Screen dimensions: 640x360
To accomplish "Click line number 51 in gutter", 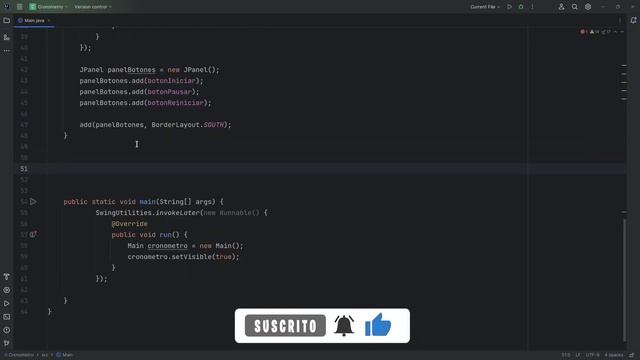I will coord(24,169).
